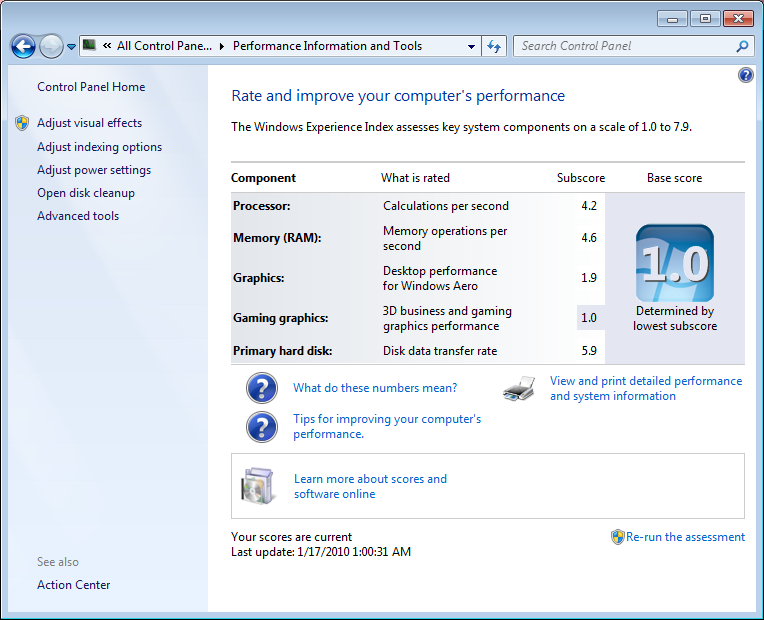
Task: Refresh the page with the refresh button
Action: [x=494, y=46]
